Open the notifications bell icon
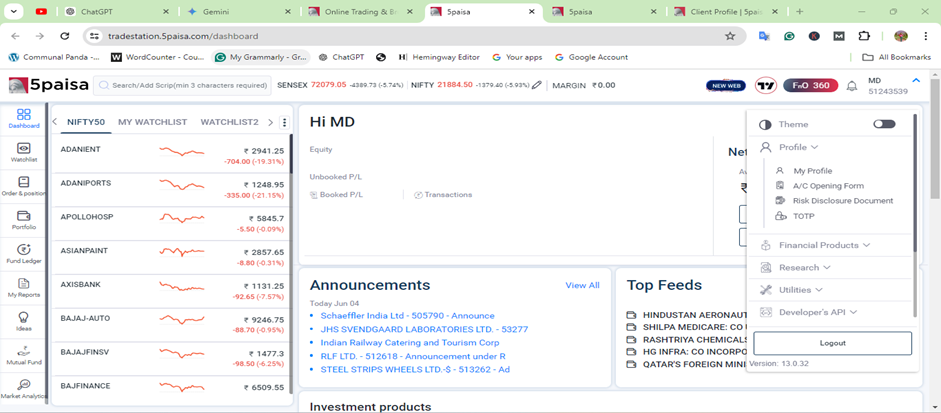Screen dimensions: 941x413 (x=852, y=86)
